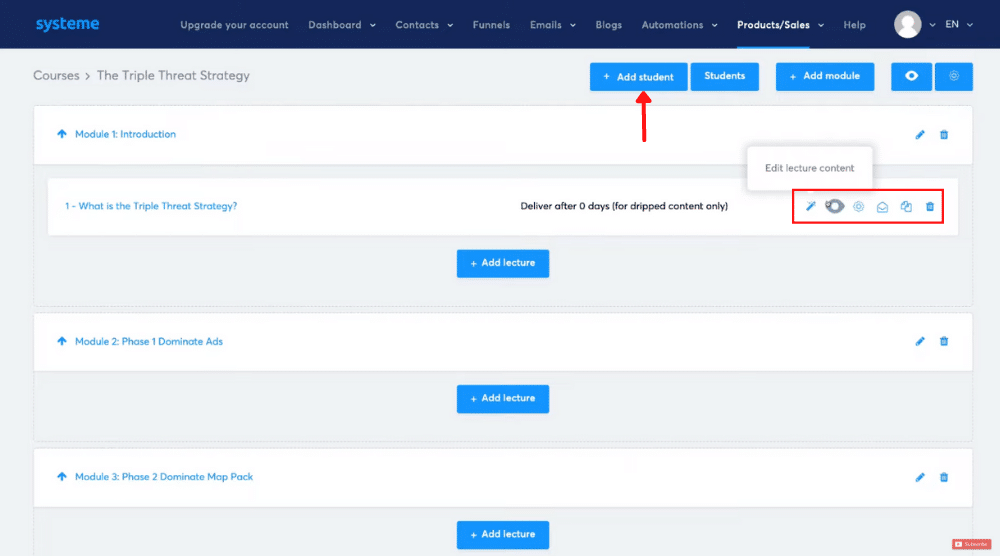
Task: Delete Module 1: Introduction with trash icon
Action: pos(944,135)
